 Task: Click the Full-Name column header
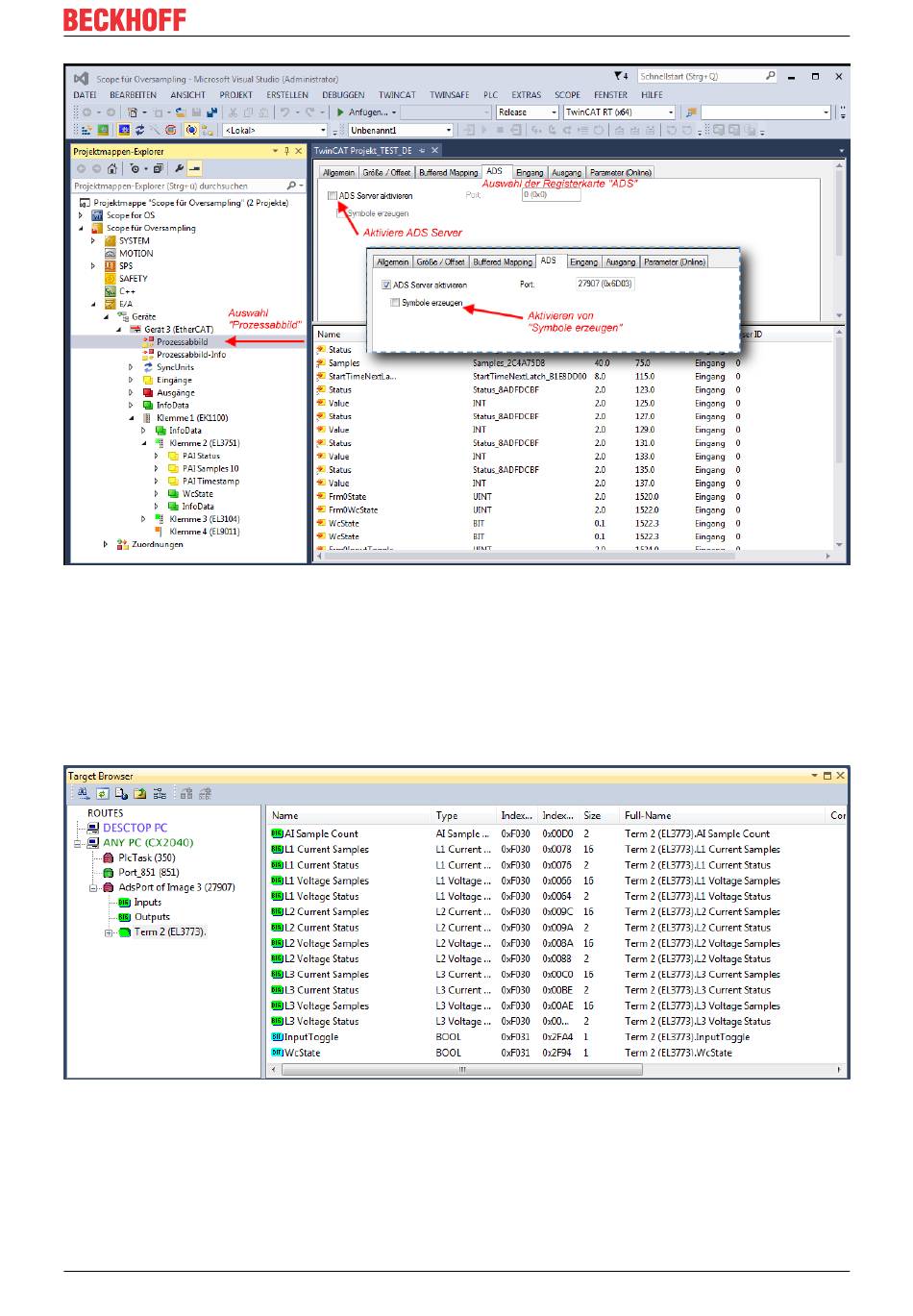pos(648,815)
